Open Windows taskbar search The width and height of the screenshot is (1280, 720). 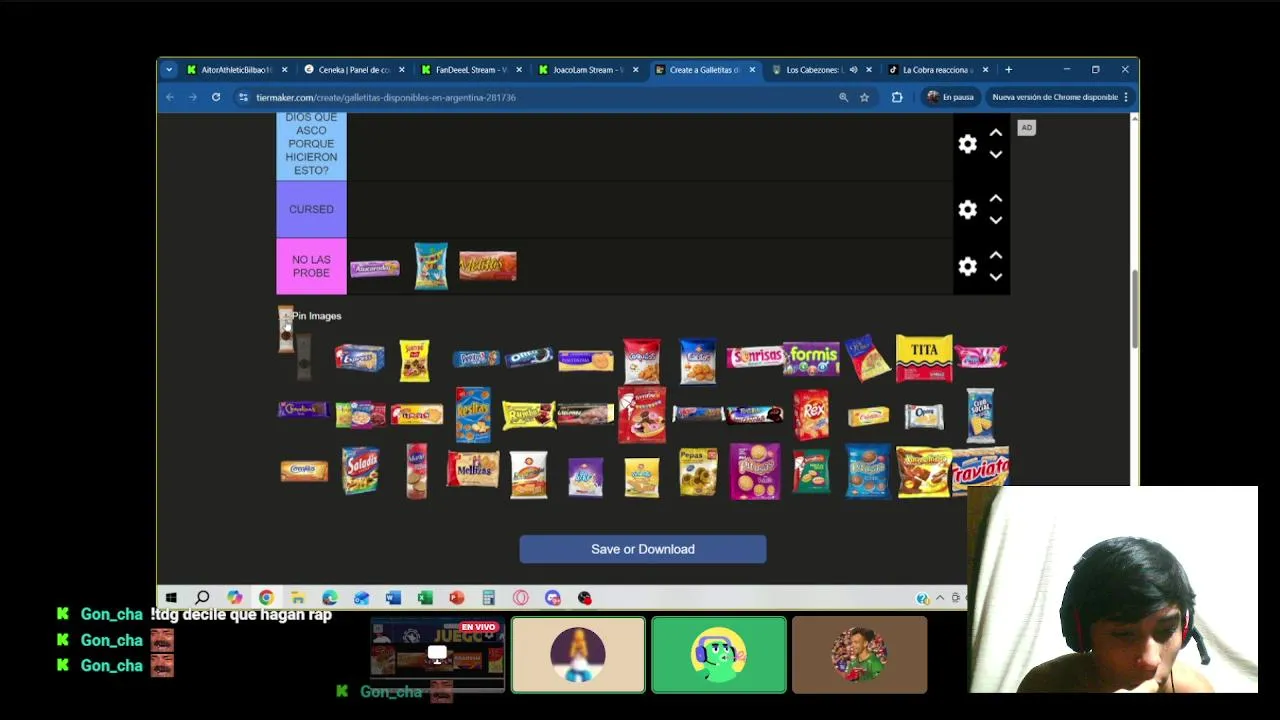[202, 598]
